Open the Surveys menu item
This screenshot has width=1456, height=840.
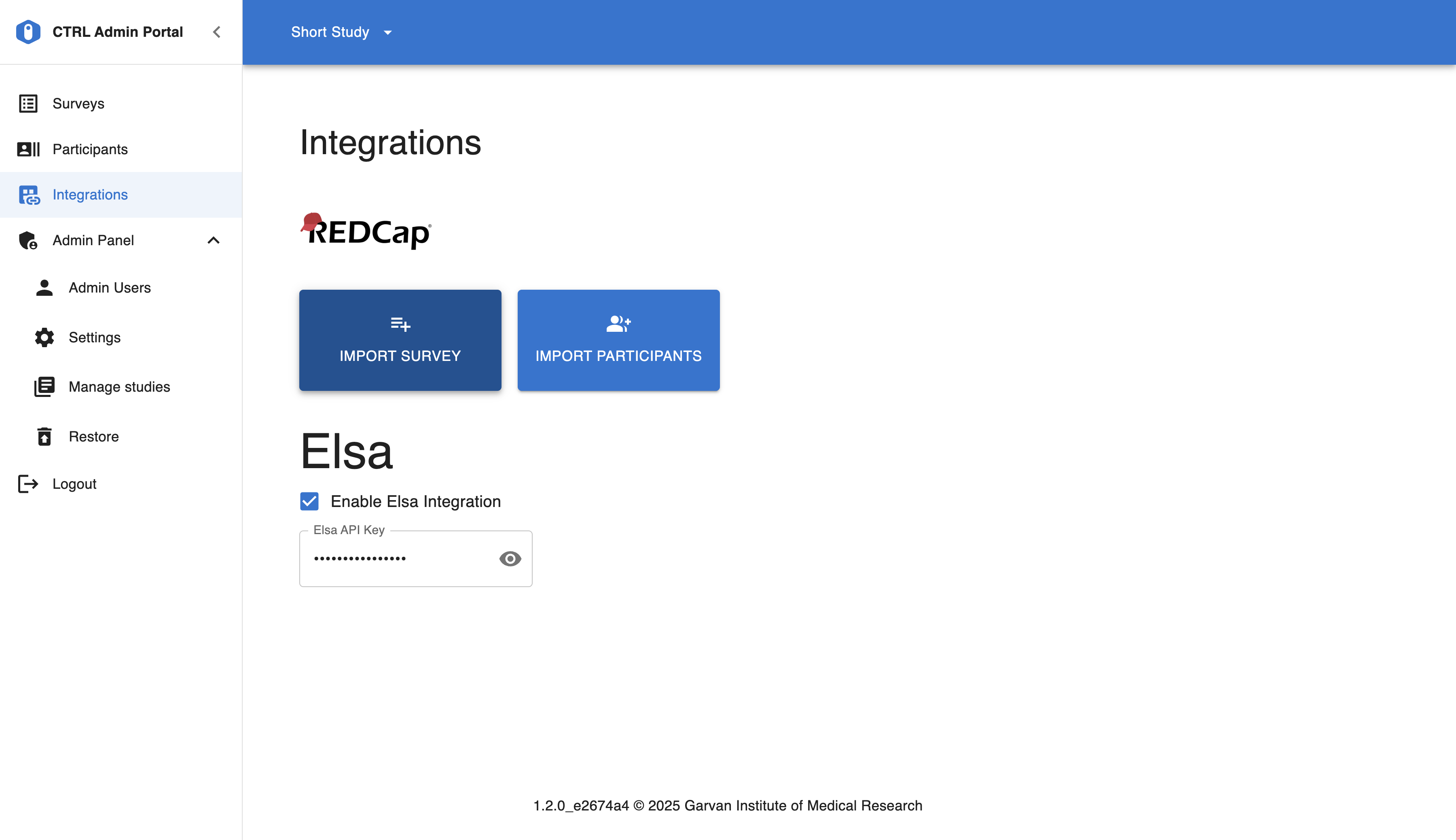78,103
